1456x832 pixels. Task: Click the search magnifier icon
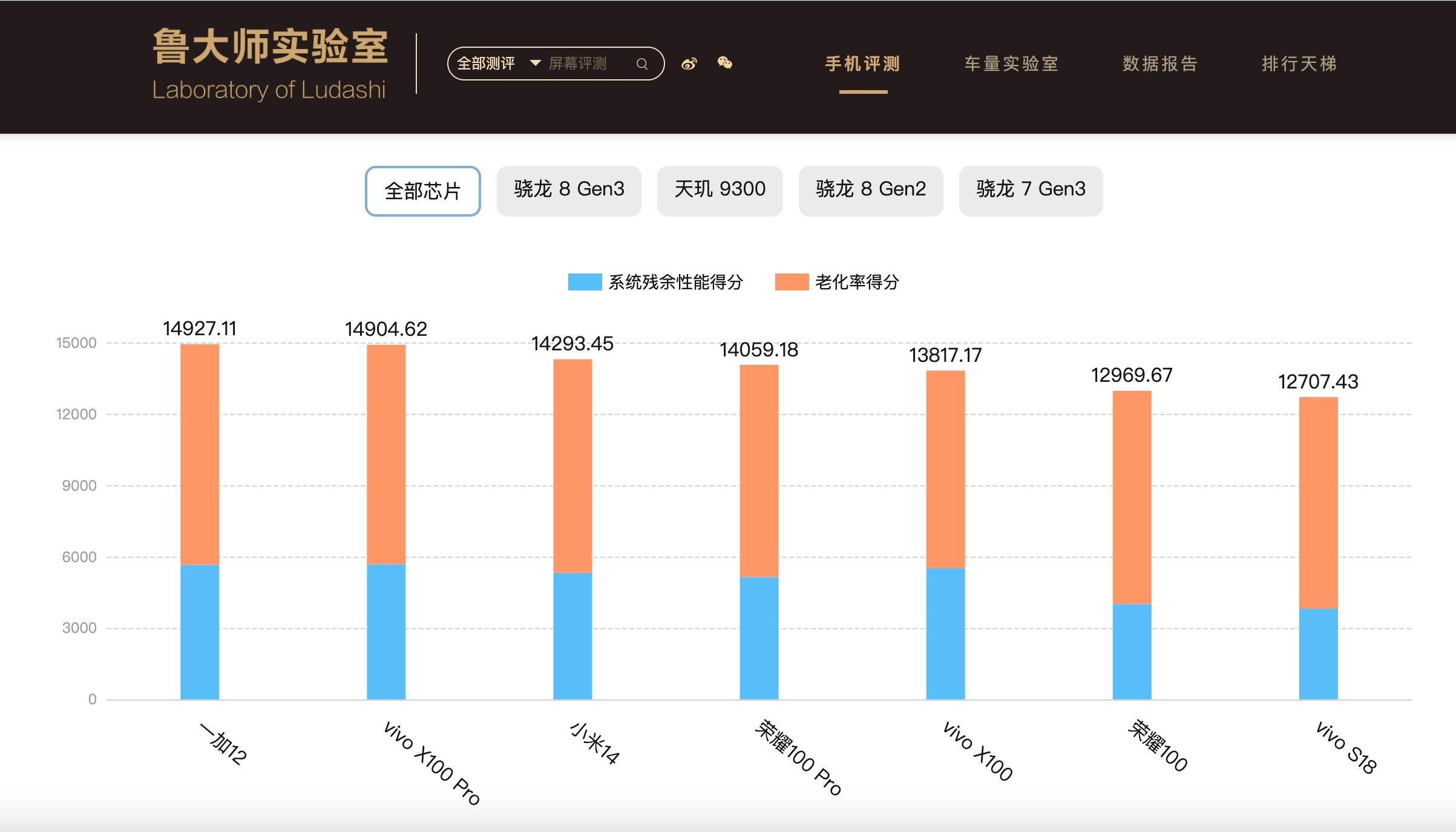coord(642,64)
